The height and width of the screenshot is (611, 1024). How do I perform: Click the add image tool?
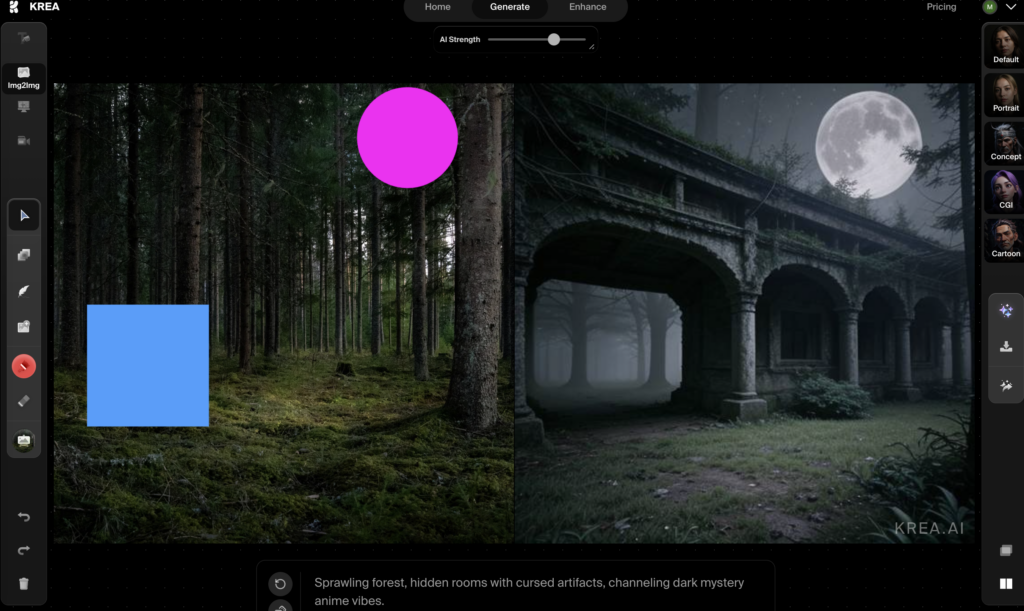click(x=24, y=326)
